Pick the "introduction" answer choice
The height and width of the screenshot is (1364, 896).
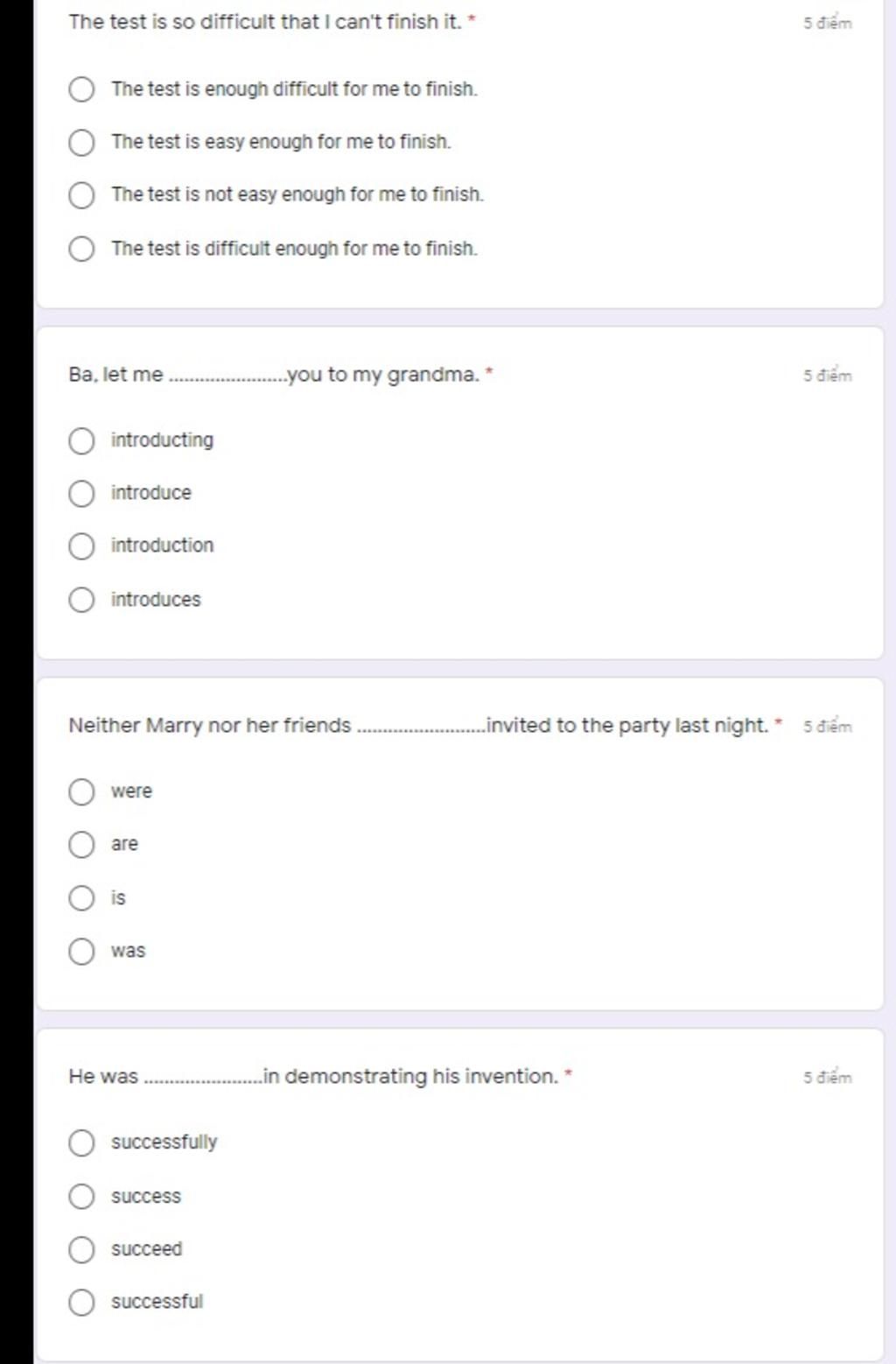[81, 546]
